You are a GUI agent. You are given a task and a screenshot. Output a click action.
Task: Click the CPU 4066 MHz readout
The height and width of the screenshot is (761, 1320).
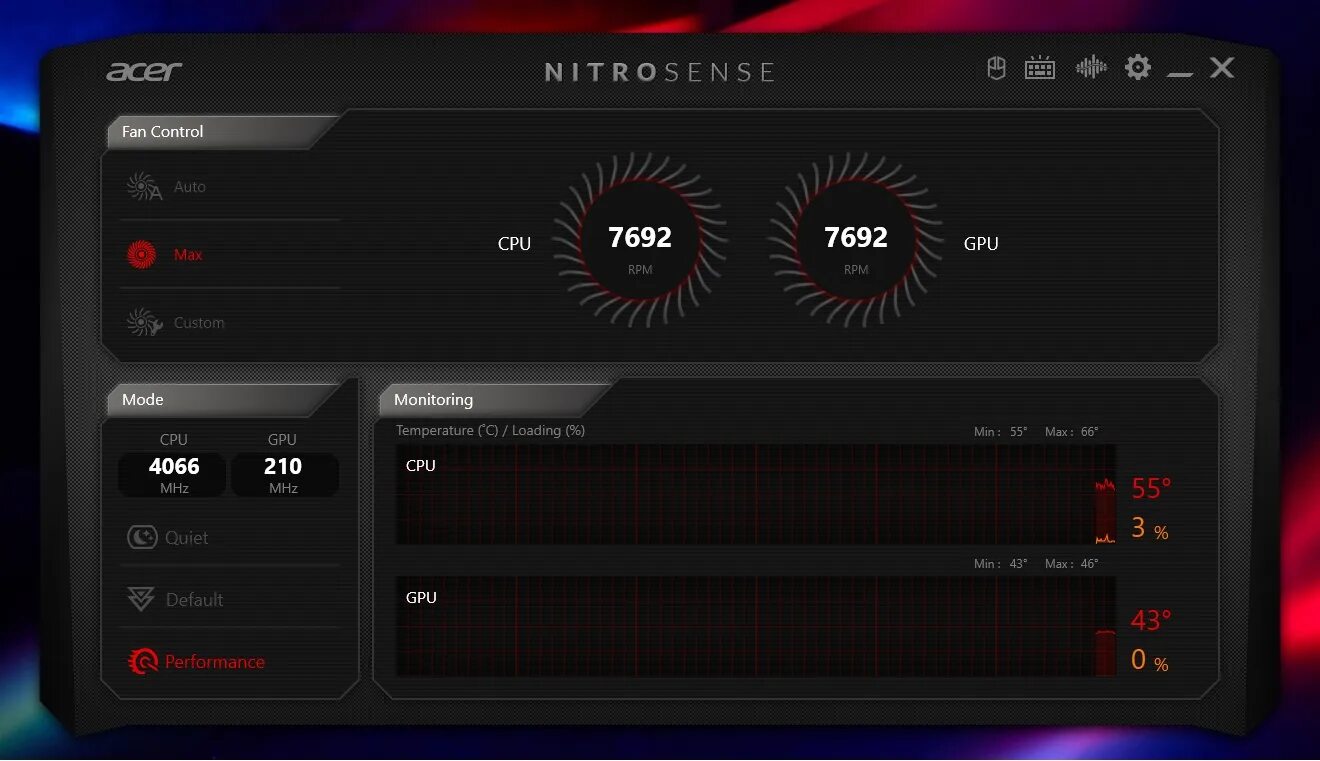173,474
